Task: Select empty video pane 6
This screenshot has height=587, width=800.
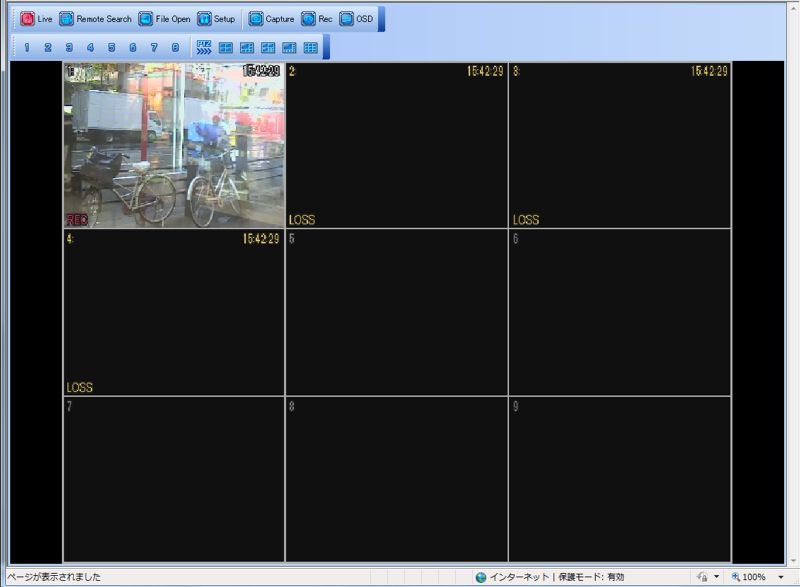Action: point(620,312)
